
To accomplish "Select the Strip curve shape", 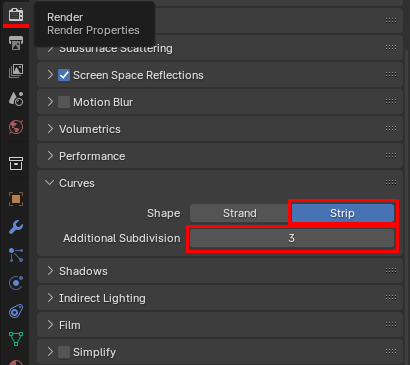I will click(343, 213).
